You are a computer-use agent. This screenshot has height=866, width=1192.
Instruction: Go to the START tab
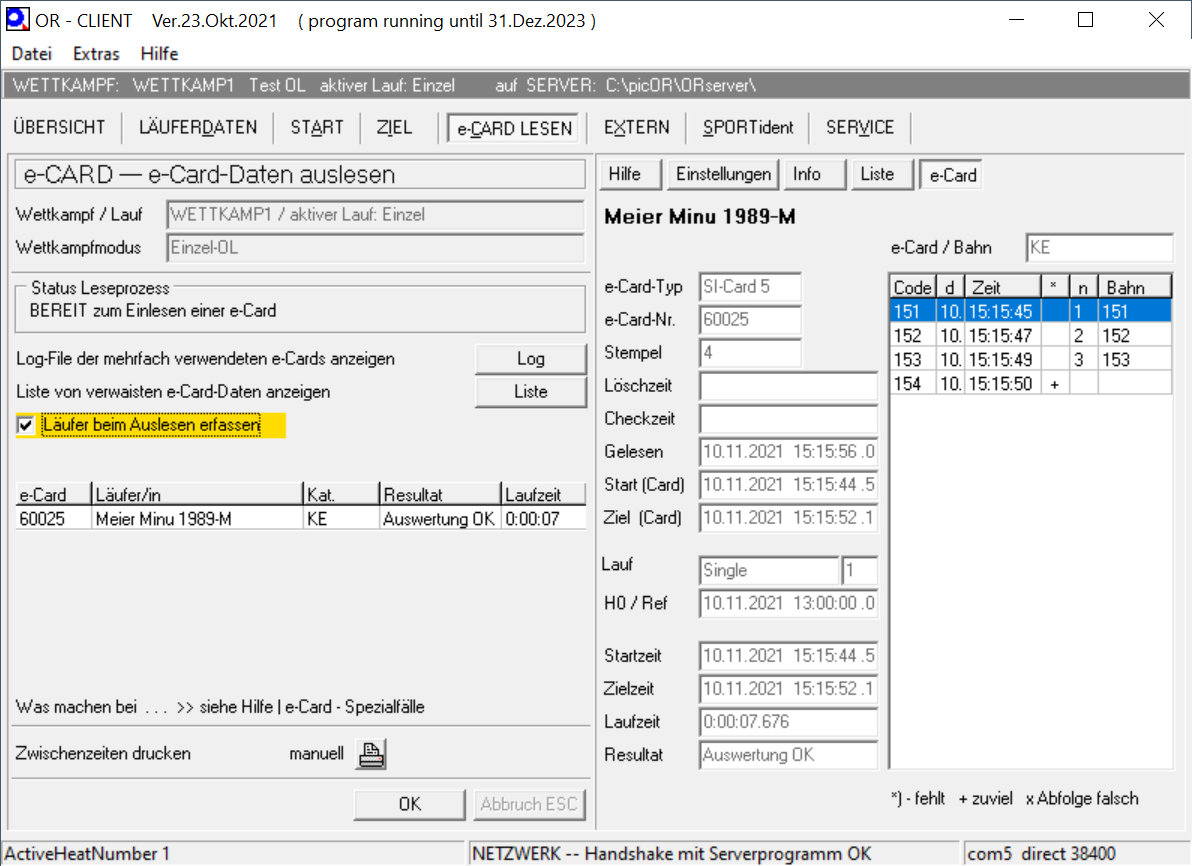(x=317, y=127)
